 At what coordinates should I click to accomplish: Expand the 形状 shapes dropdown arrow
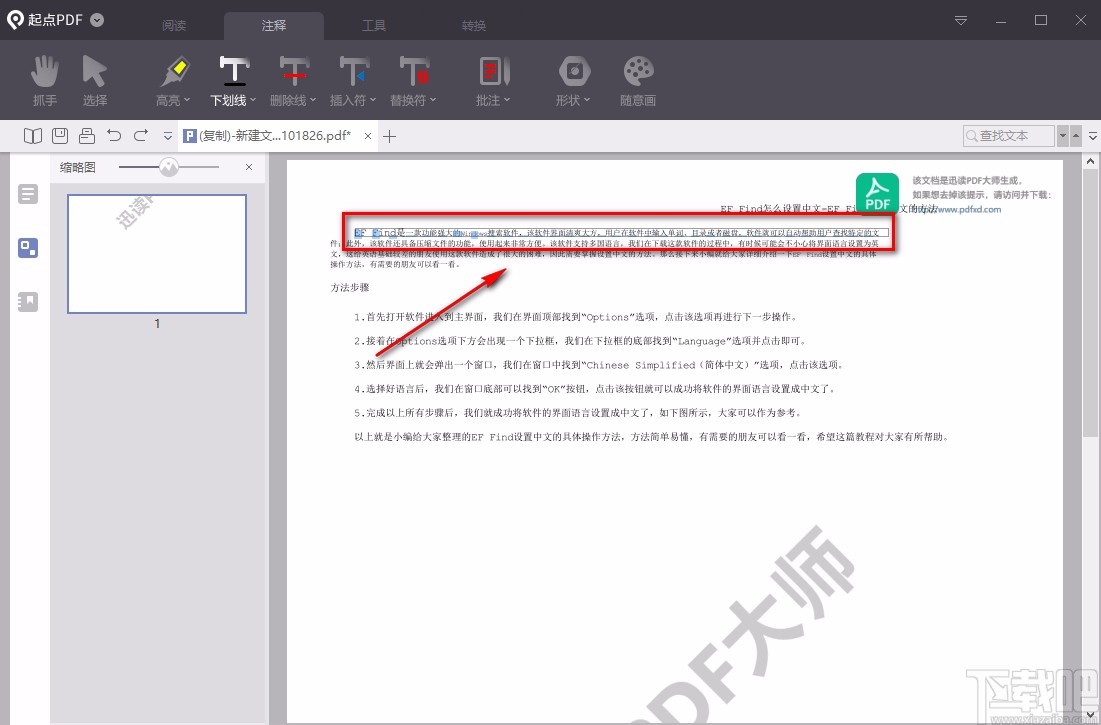[x=586, y=100]
